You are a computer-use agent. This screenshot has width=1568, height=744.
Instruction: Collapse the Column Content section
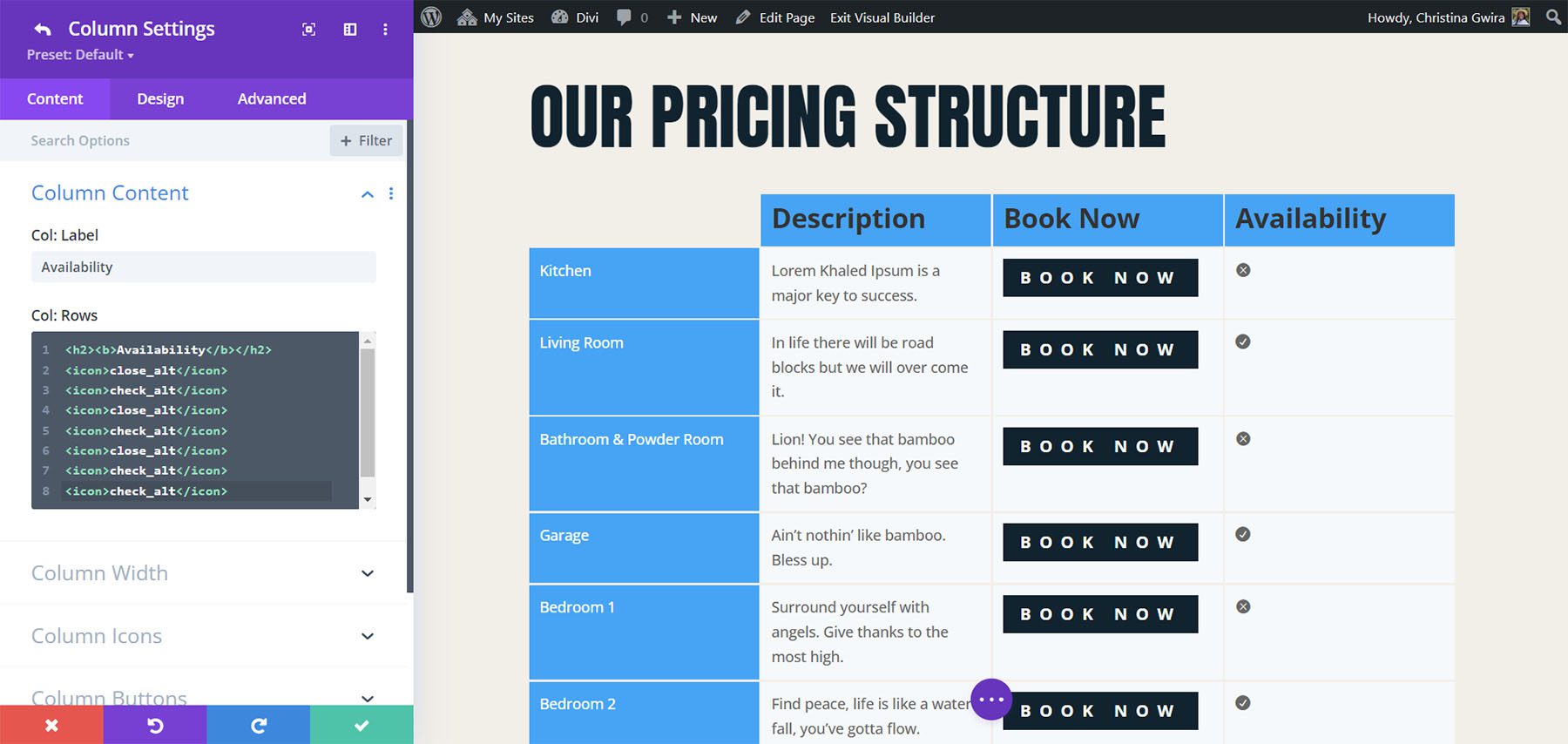[367, 193]
